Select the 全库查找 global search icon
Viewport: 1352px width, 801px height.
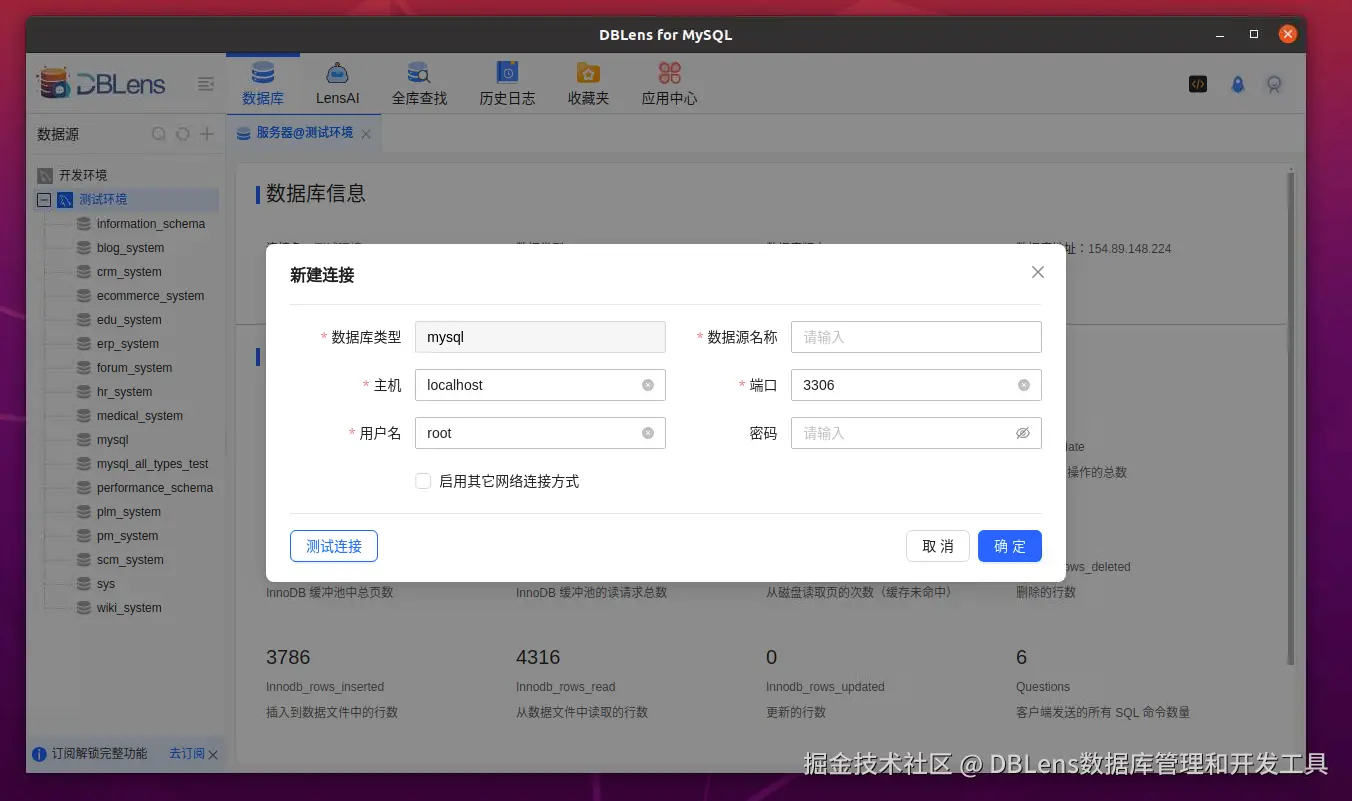(419, 82)
